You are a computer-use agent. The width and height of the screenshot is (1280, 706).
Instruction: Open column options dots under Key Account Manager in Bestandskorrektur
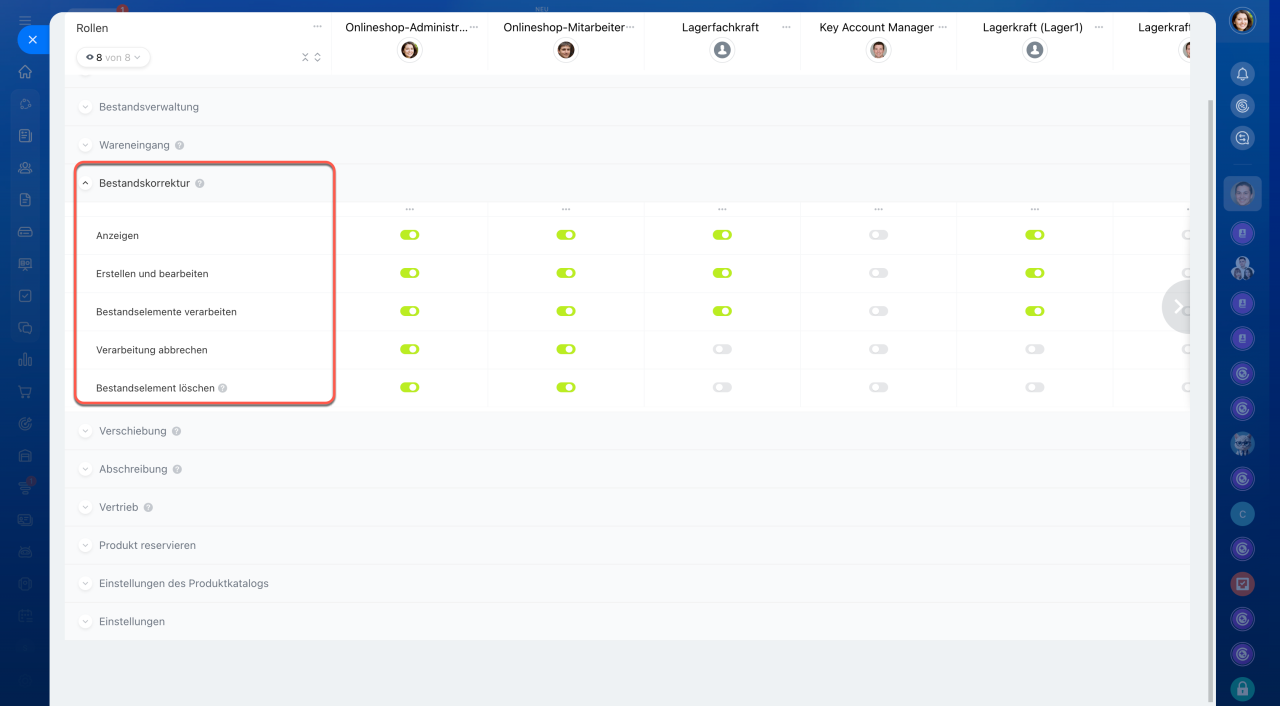coord(878,209)
